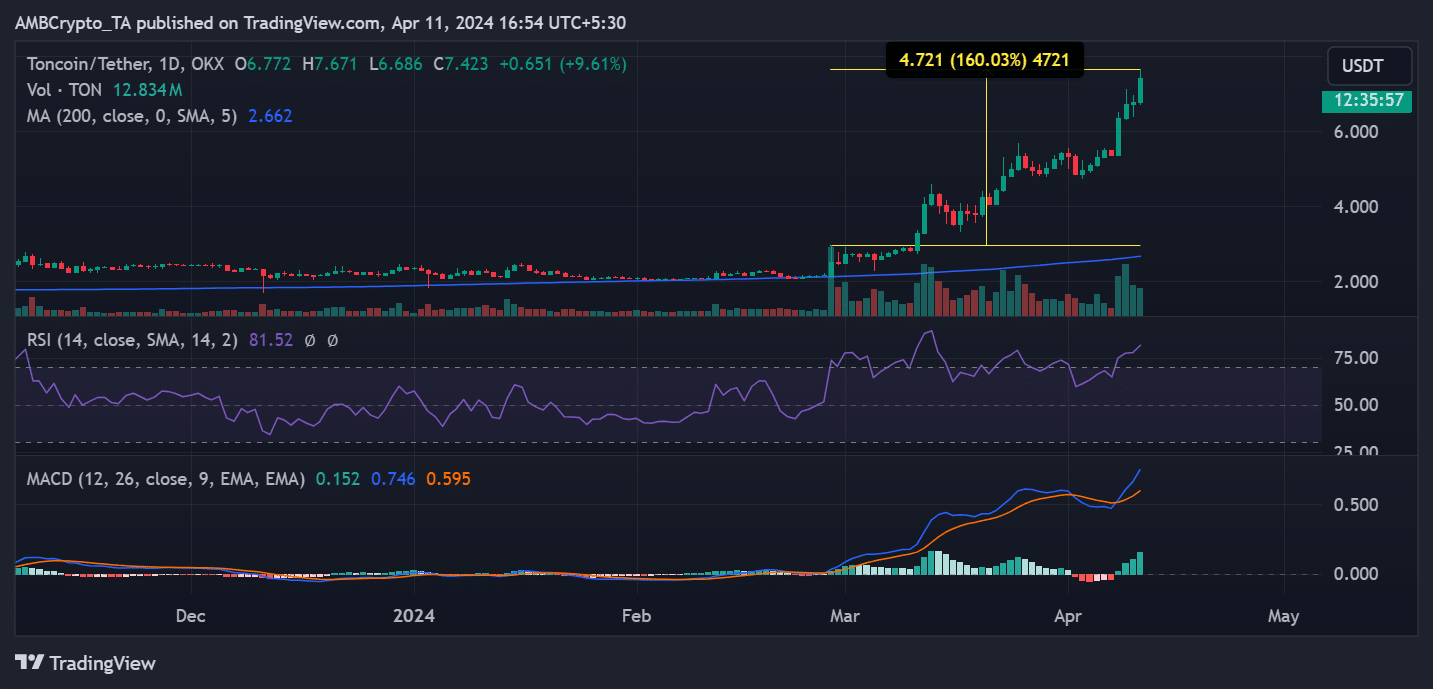Click the TradingView logo at the bottom left
Image resolution: width=1433 pixels, height=689 pixels.
tap(85, 663)
